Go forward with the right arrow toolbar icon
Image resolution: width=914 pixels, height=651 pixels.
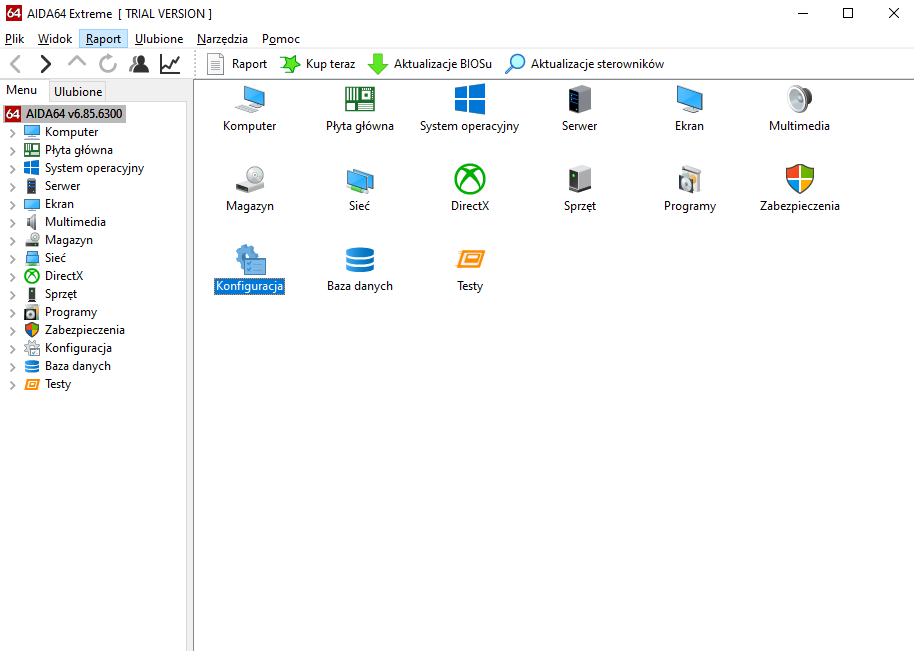[x=45, y=64]
